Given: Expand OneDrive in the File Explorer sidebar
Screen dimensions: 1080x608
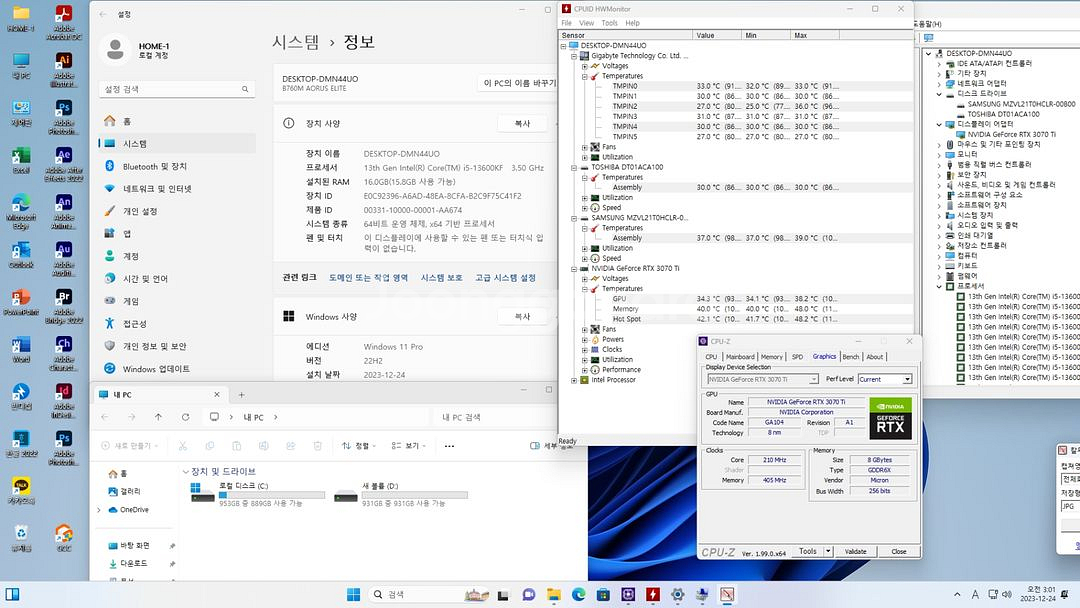Looking at the screenshot, I should [x=99, y=510].
